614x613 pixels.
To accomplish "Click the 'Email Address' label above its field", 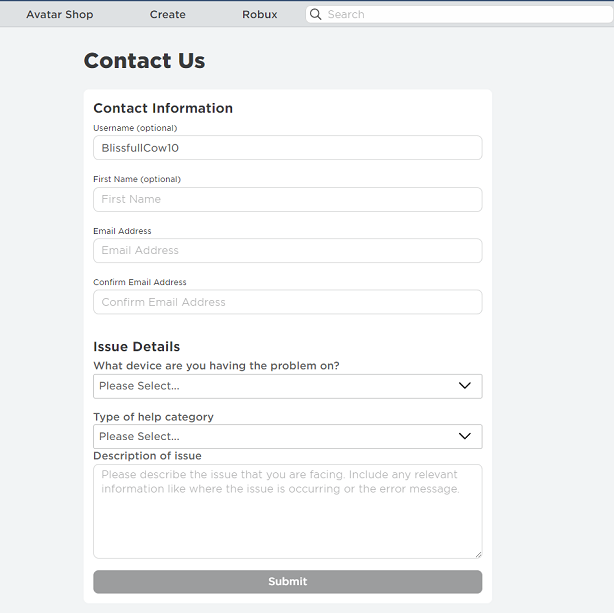I will coord(122,231).
